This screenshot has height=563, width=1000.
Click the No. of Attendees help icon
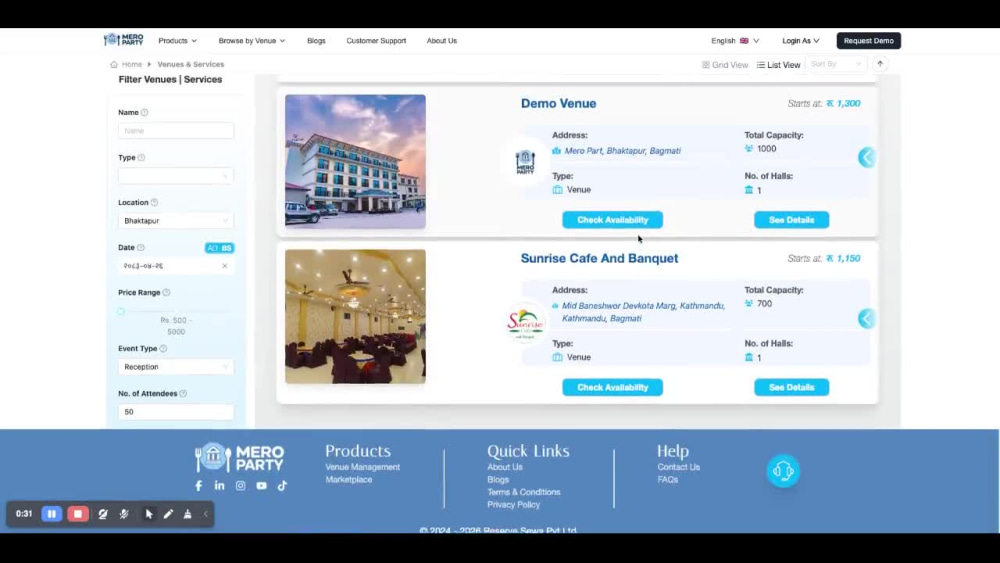click(183, 393)
